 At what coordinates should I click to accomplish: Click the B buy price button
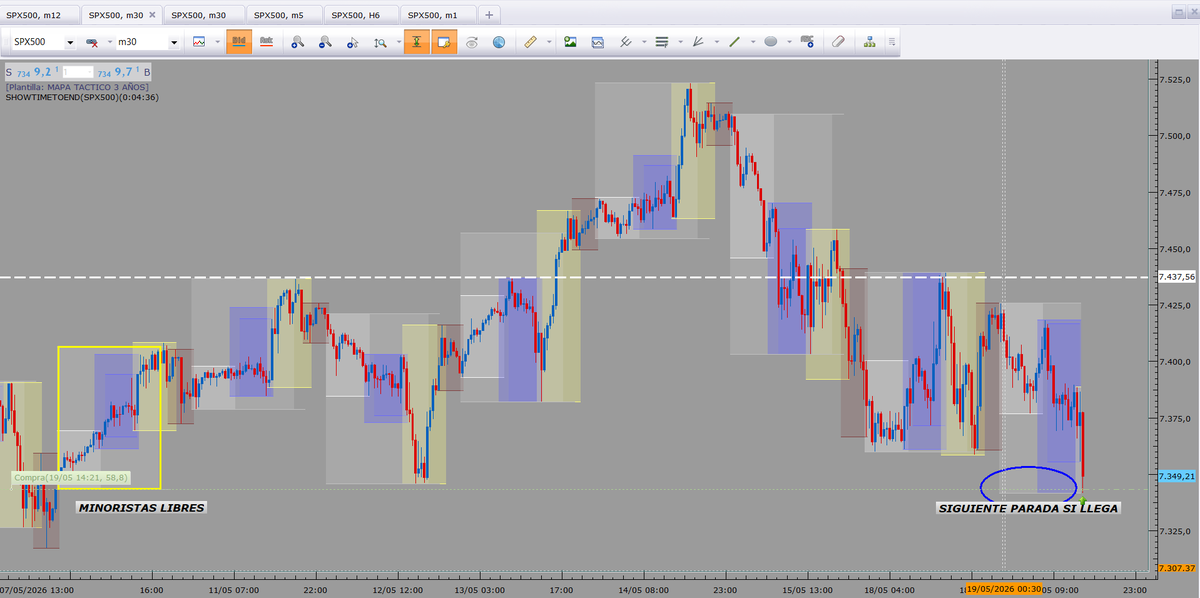click(124, 72)
